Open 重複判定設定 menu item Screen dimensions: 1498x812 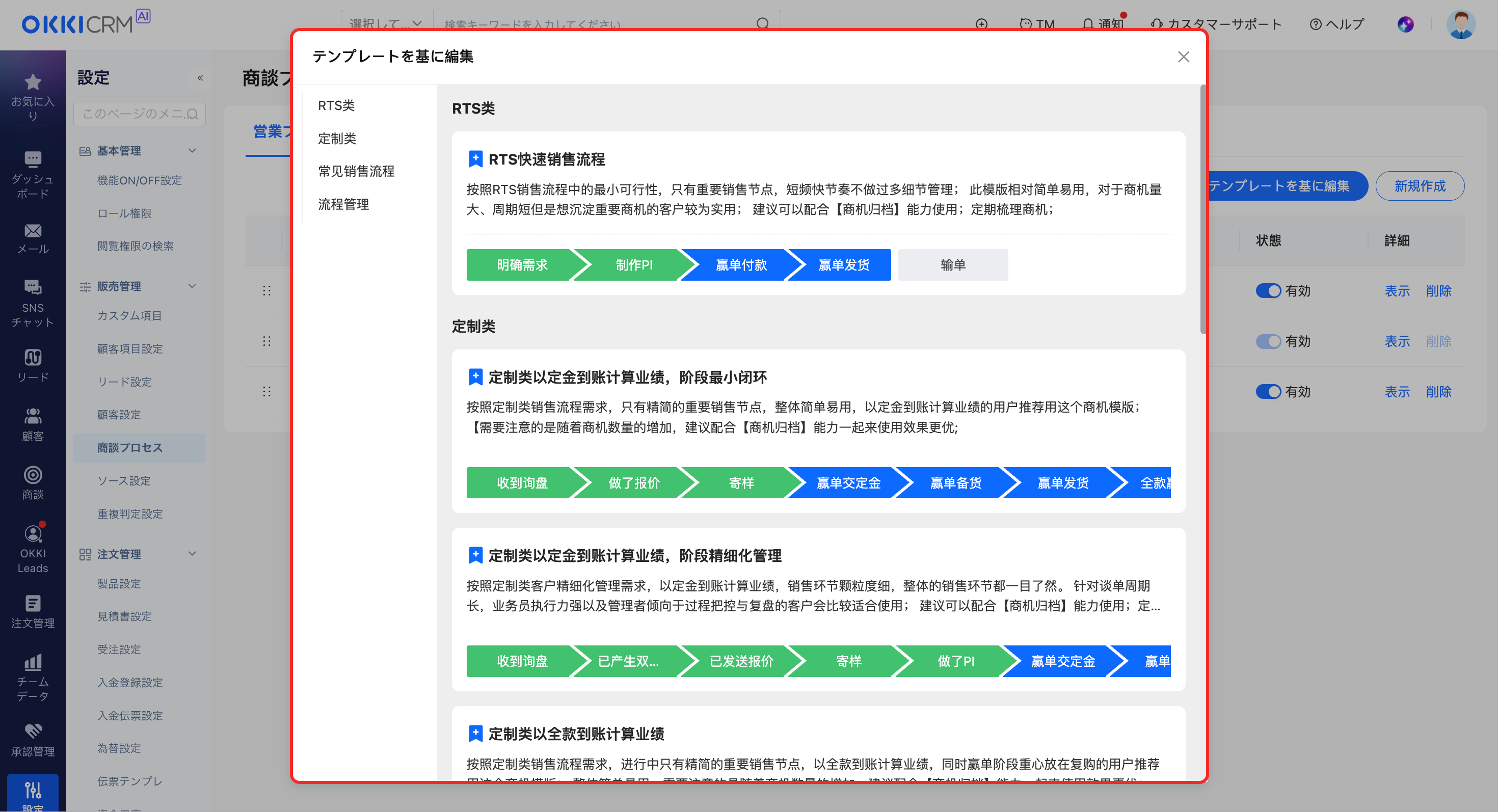tap(130, 514)
